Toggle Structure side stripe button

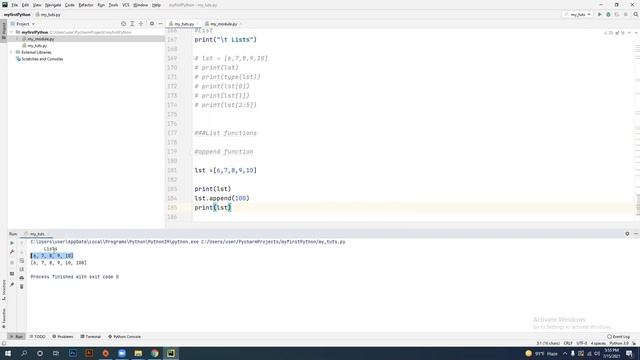(4, 290)
